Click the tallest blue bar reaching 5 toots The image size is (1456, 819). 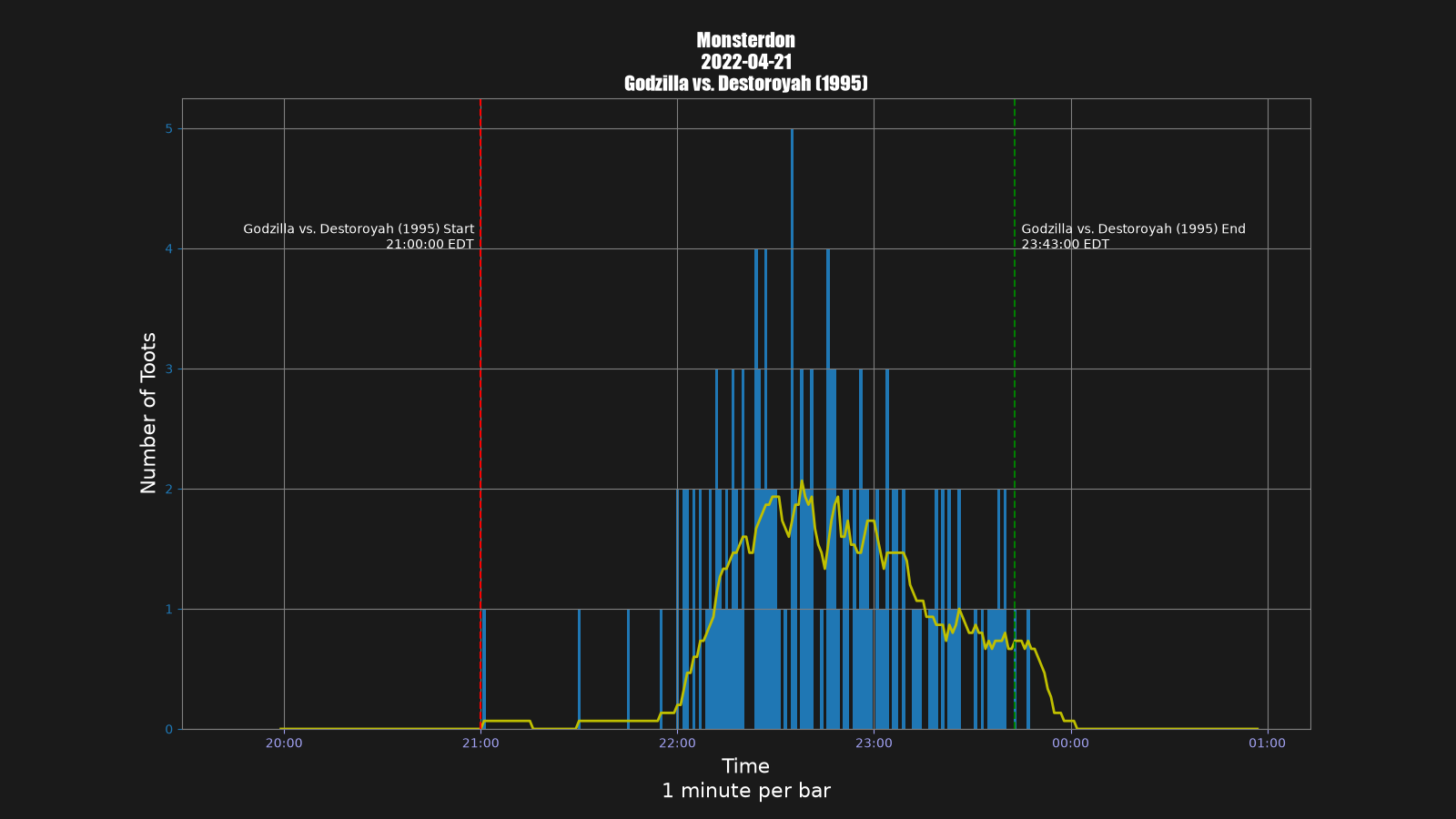pos(792,429)
